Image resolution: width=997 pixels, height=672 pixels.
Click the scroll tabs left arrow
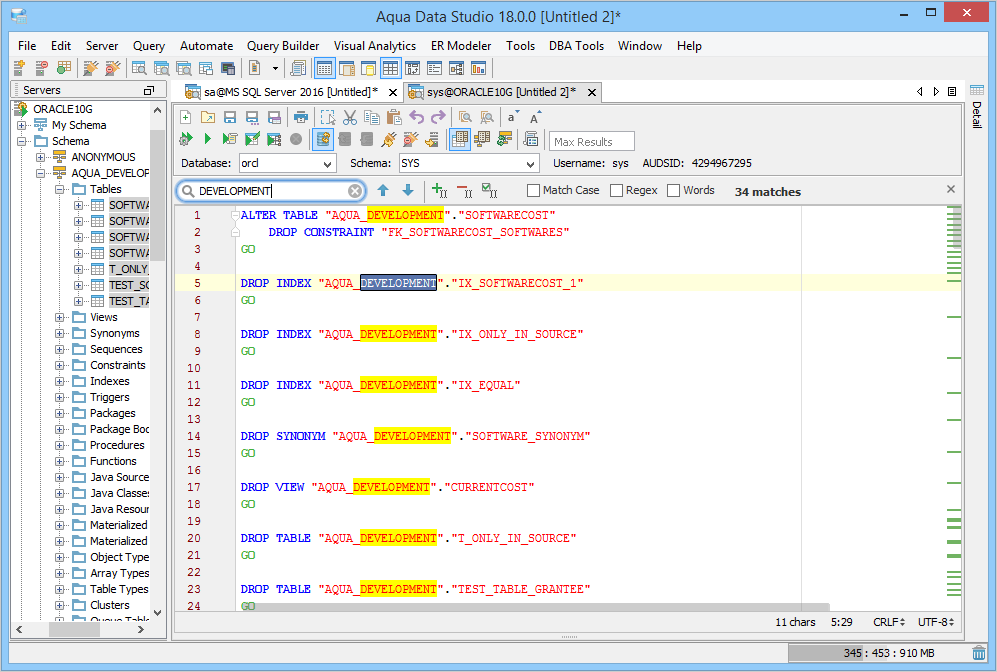tap(919, 92)
